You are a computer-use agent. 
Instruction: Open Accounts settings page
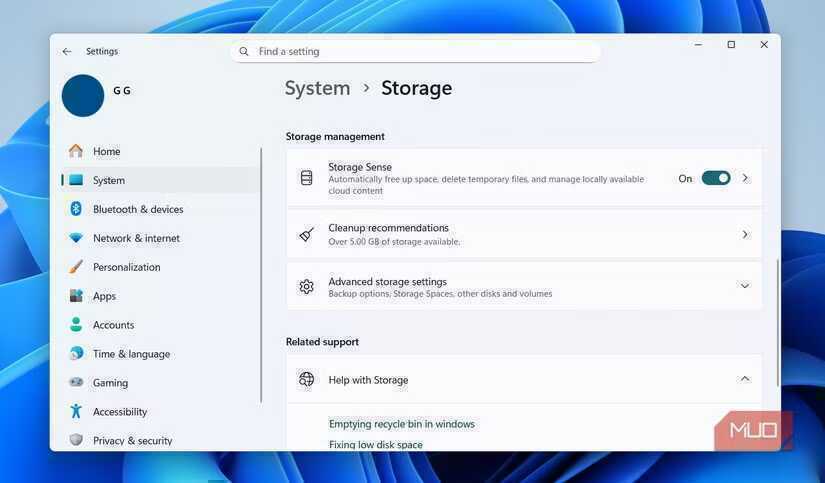[113, 325]
